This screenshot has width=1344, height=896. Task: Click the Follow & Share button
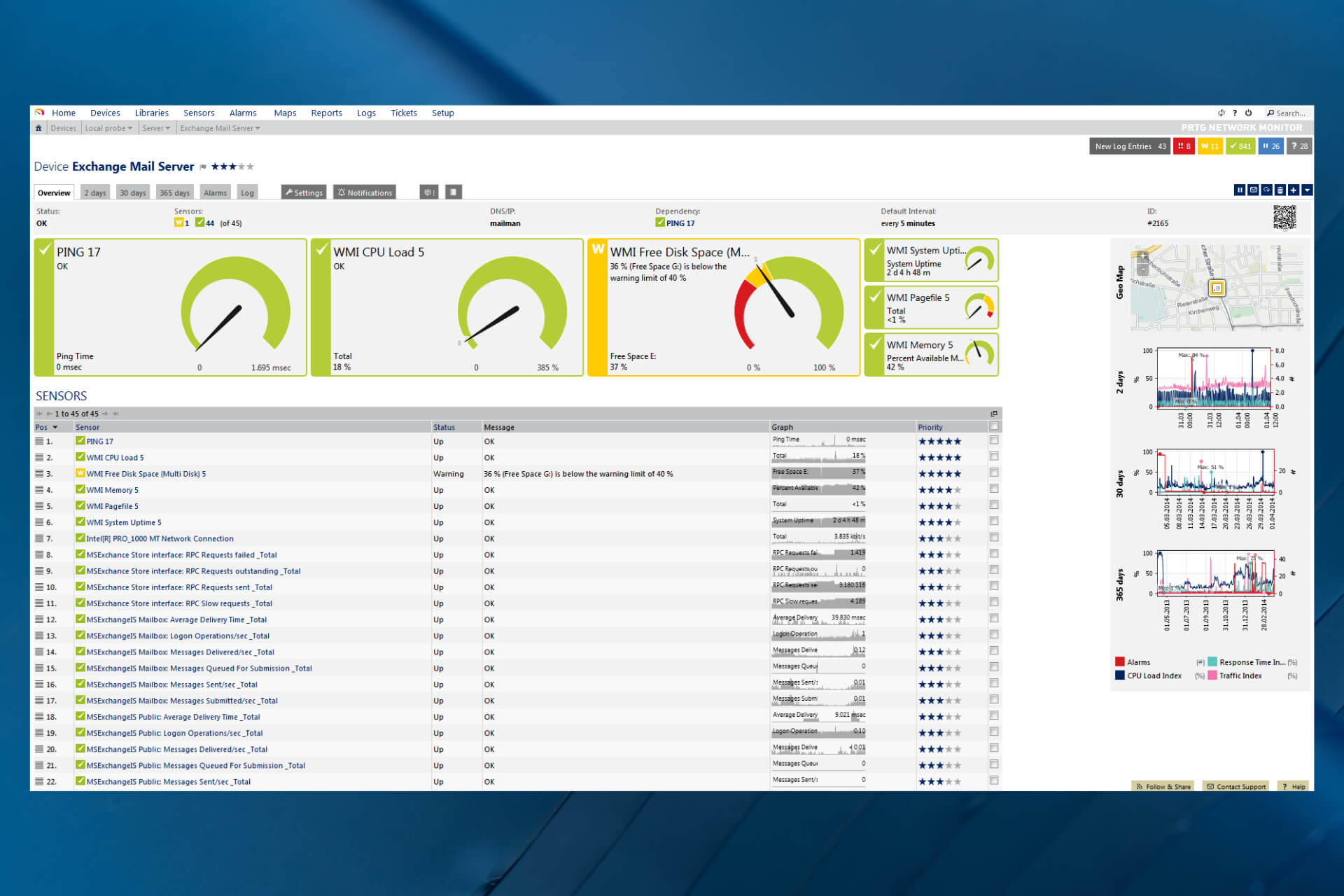point(1163,786)
